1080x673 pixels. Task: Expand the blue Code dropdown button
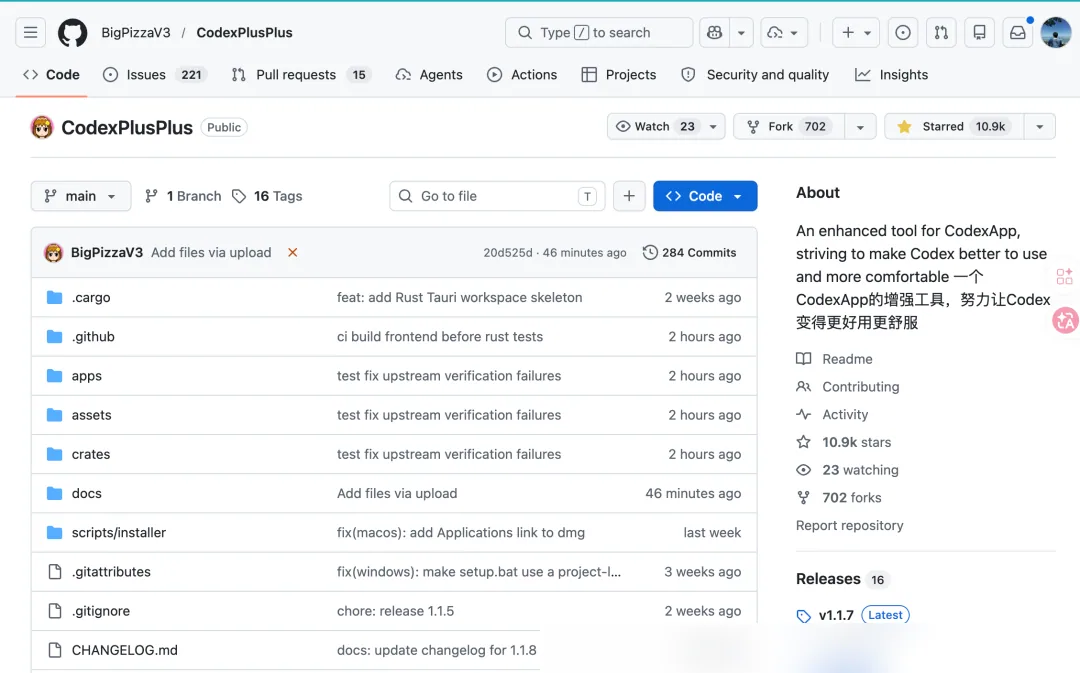[x=705, y=196]
